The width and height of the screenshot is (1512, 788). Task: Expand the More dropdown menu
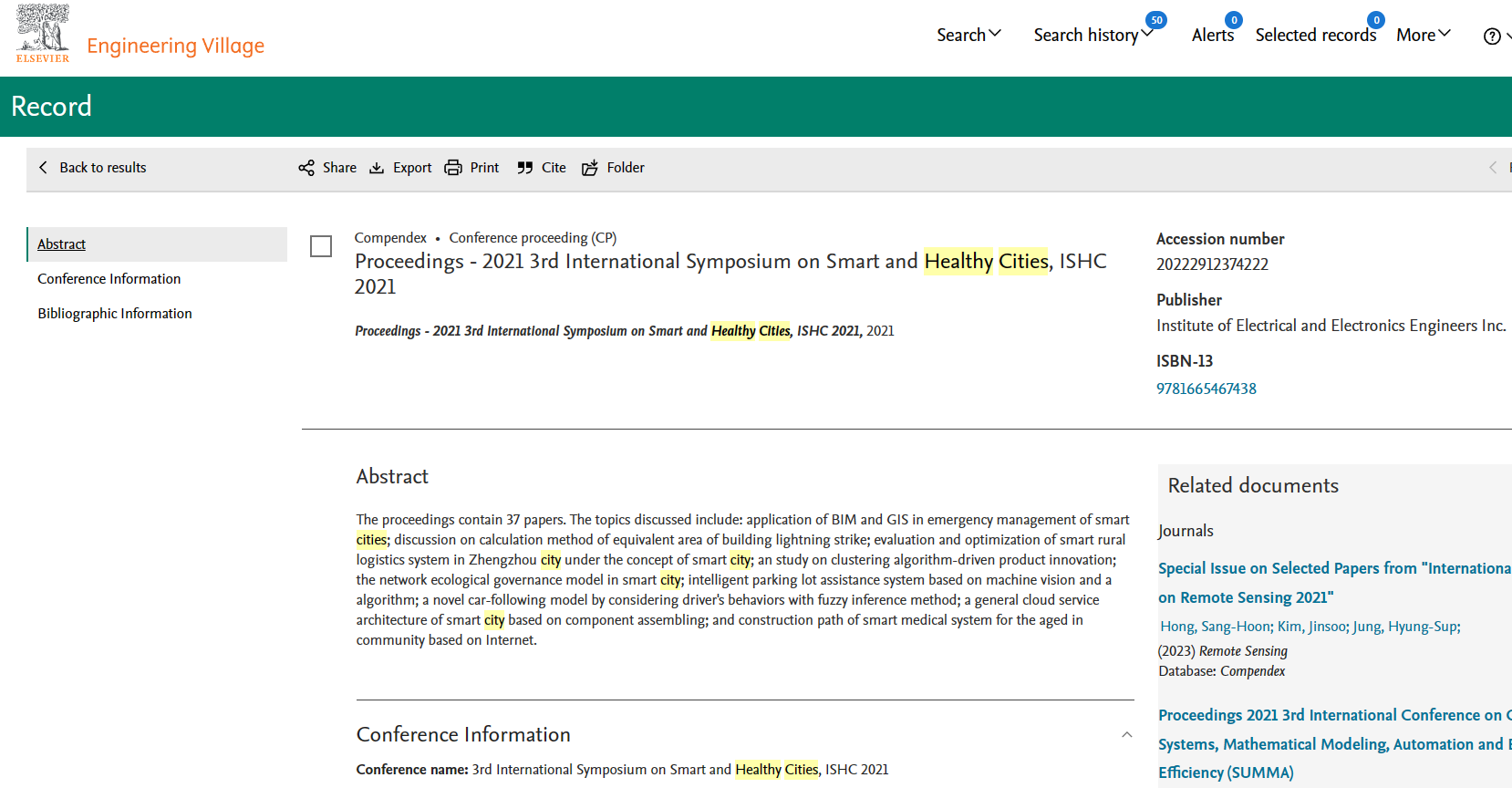[x=1424, y=35]
